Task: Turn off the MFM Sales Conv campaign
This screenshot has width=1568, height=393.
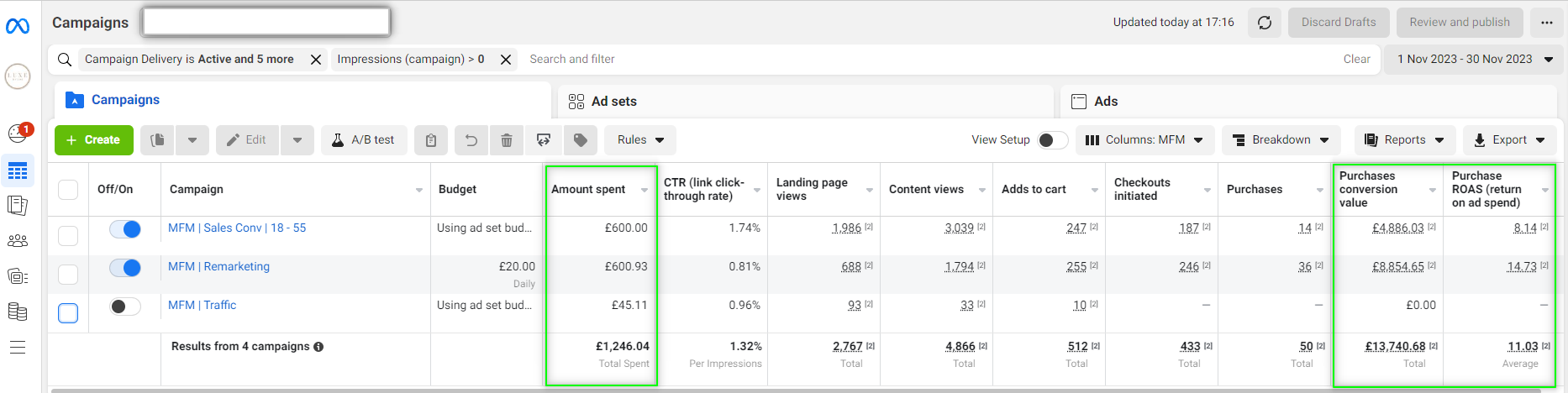Action: coord(125,229)
